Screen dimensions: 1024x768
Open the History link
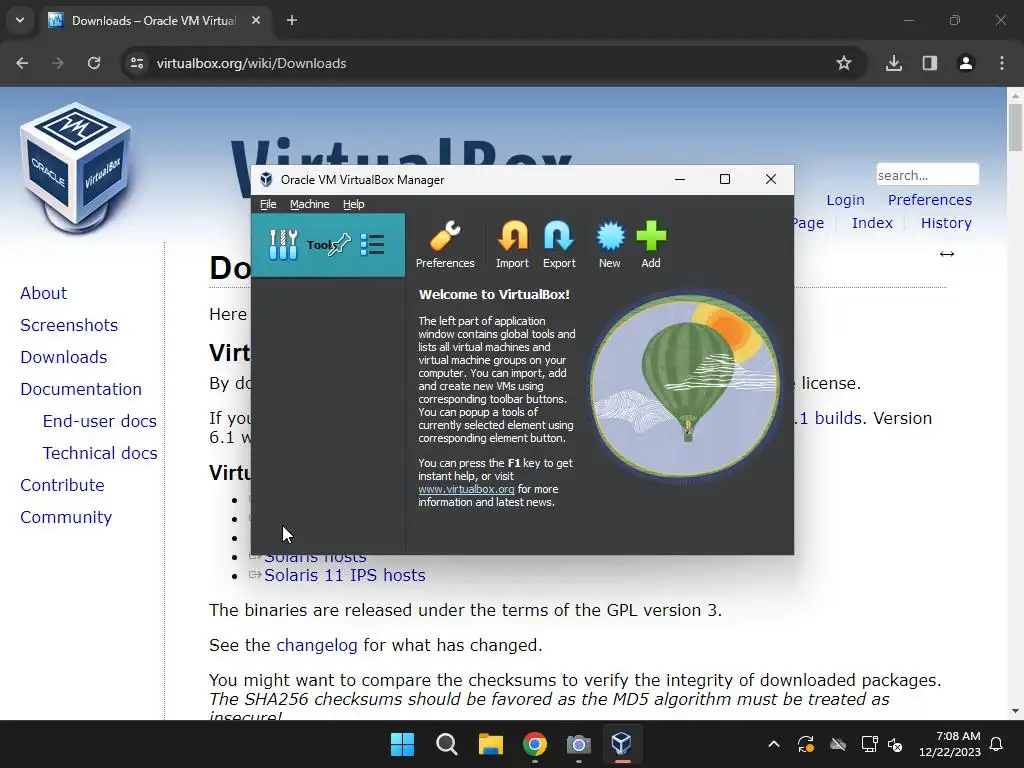coord(946,223)
